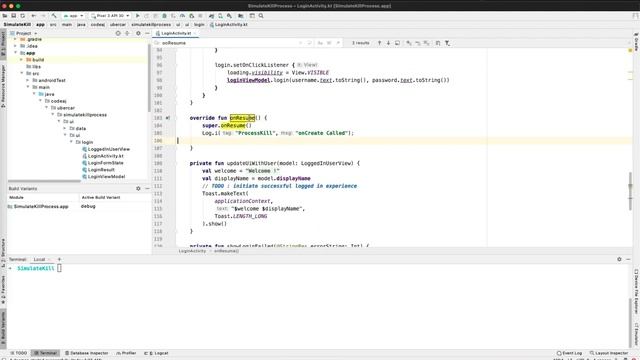Click the onResume method breadcrumb below editor
The height and width of the screenshot is (360, 640).
point(226,251)
